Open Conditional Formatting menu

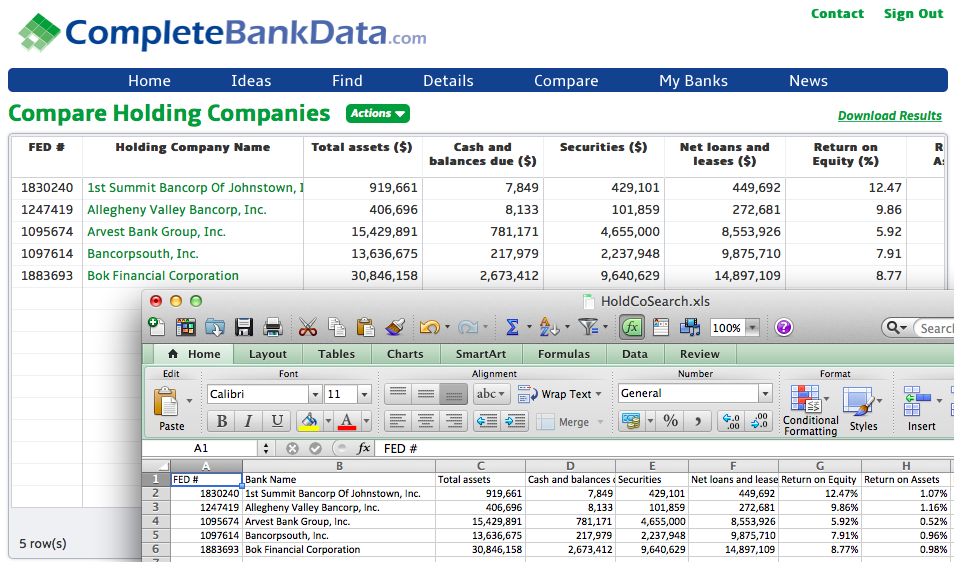[810, 410]
